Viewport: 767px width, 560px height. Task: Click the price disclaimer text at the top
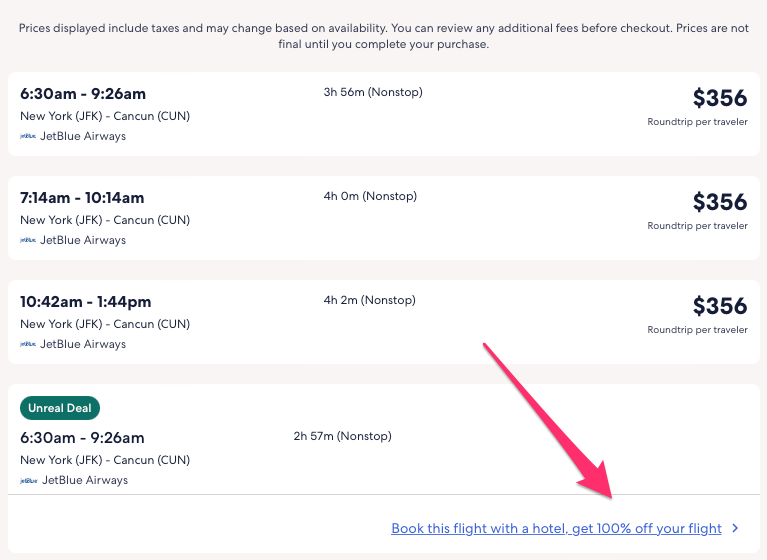[x=383, y=36]
